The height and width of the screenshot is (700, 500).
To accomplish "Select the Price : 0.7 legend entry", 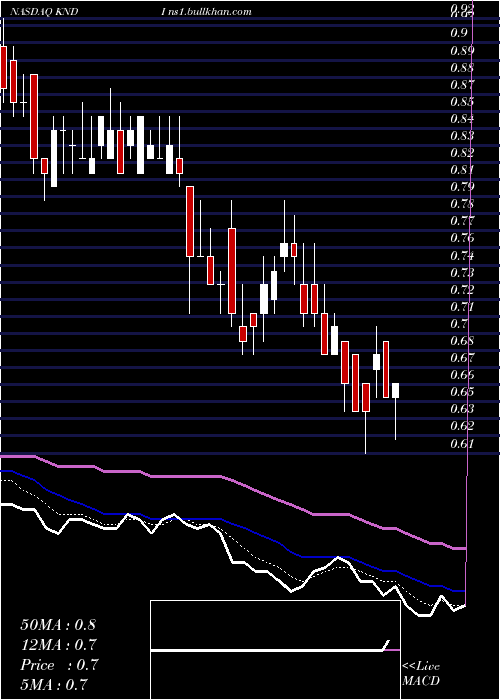I will 59,665.
